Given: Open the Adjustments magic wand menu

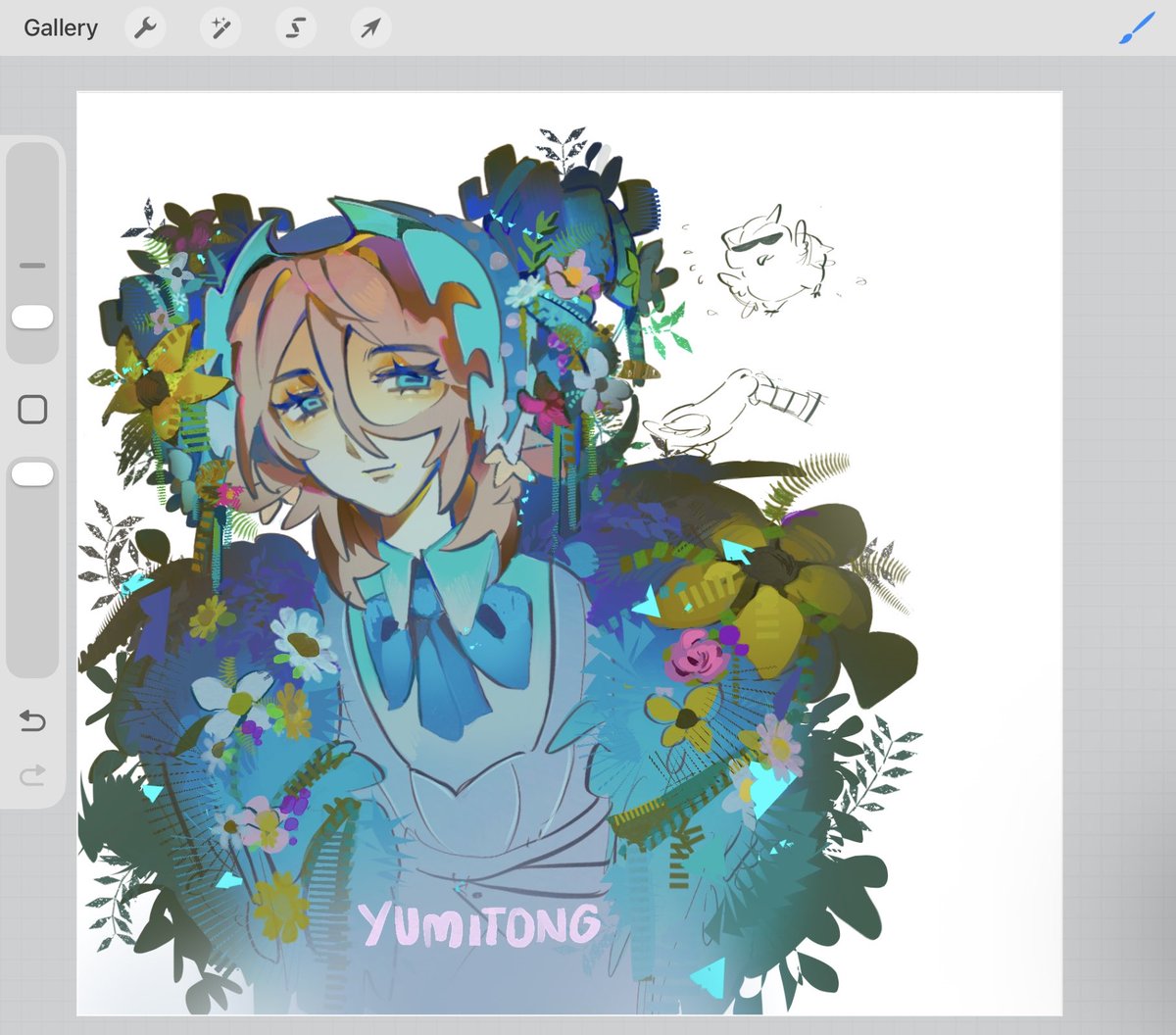Looking at the screenshot, I should pyautogui.click(x=220, y=28).
